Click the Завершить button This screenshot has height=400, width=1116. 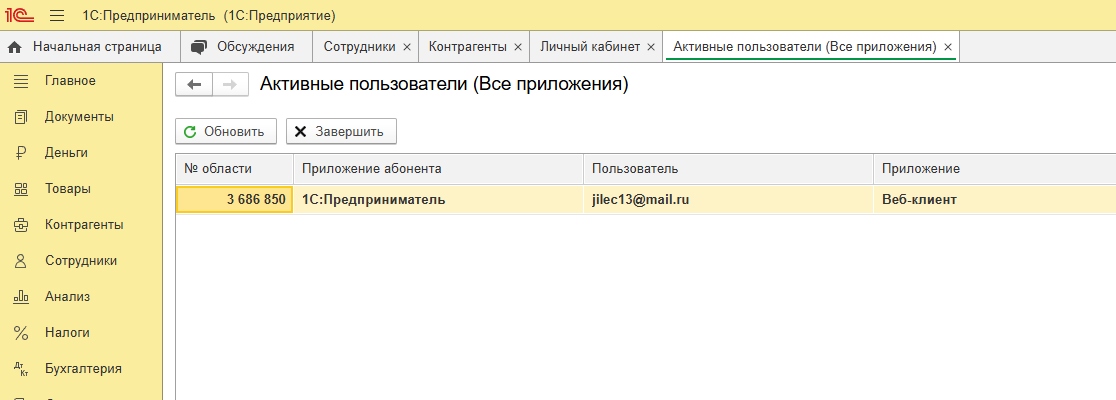tap(341, 131)
